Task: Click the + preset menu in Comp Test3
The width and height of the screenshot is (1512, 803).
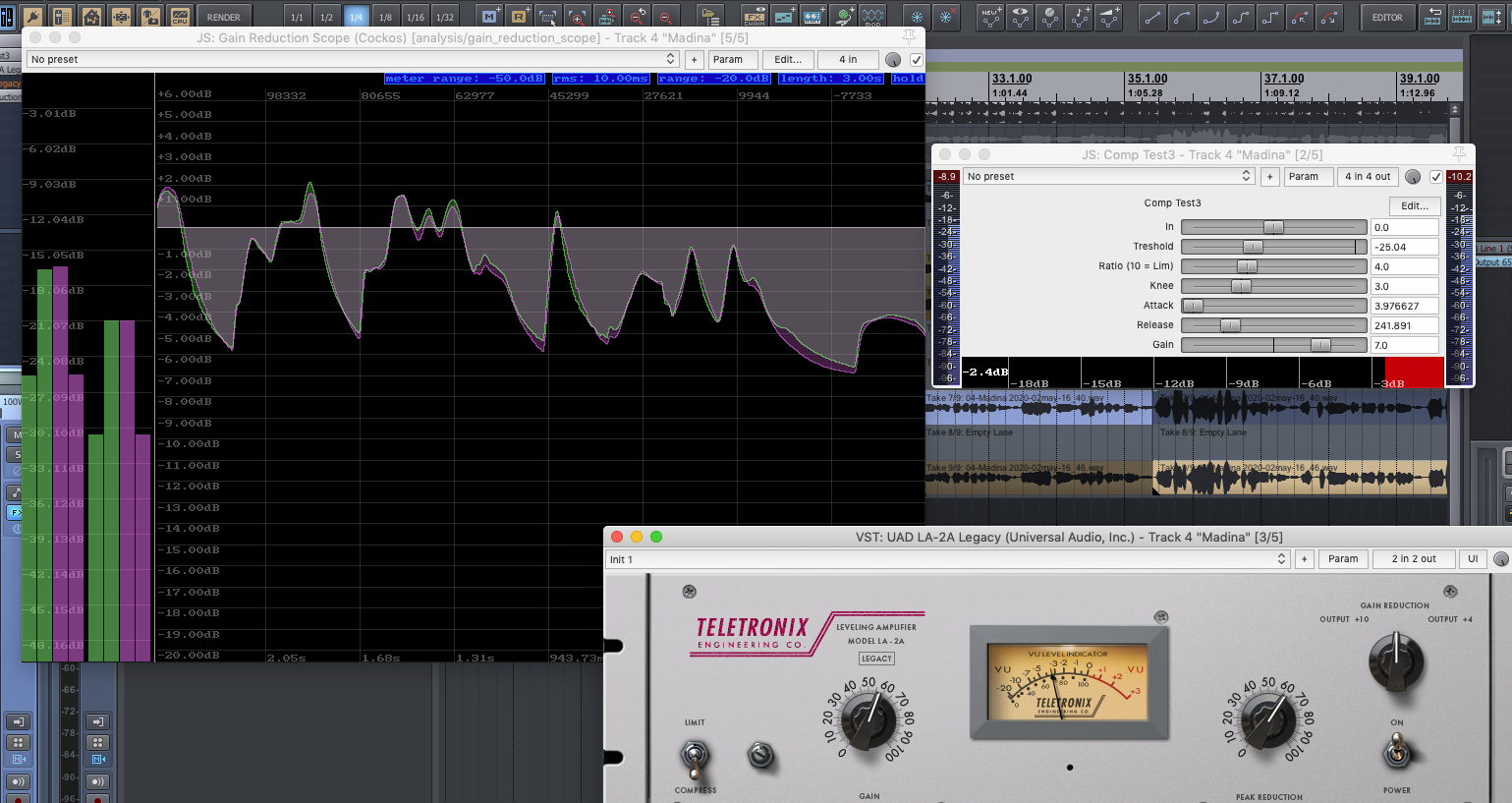Action: pos(1270,177)
